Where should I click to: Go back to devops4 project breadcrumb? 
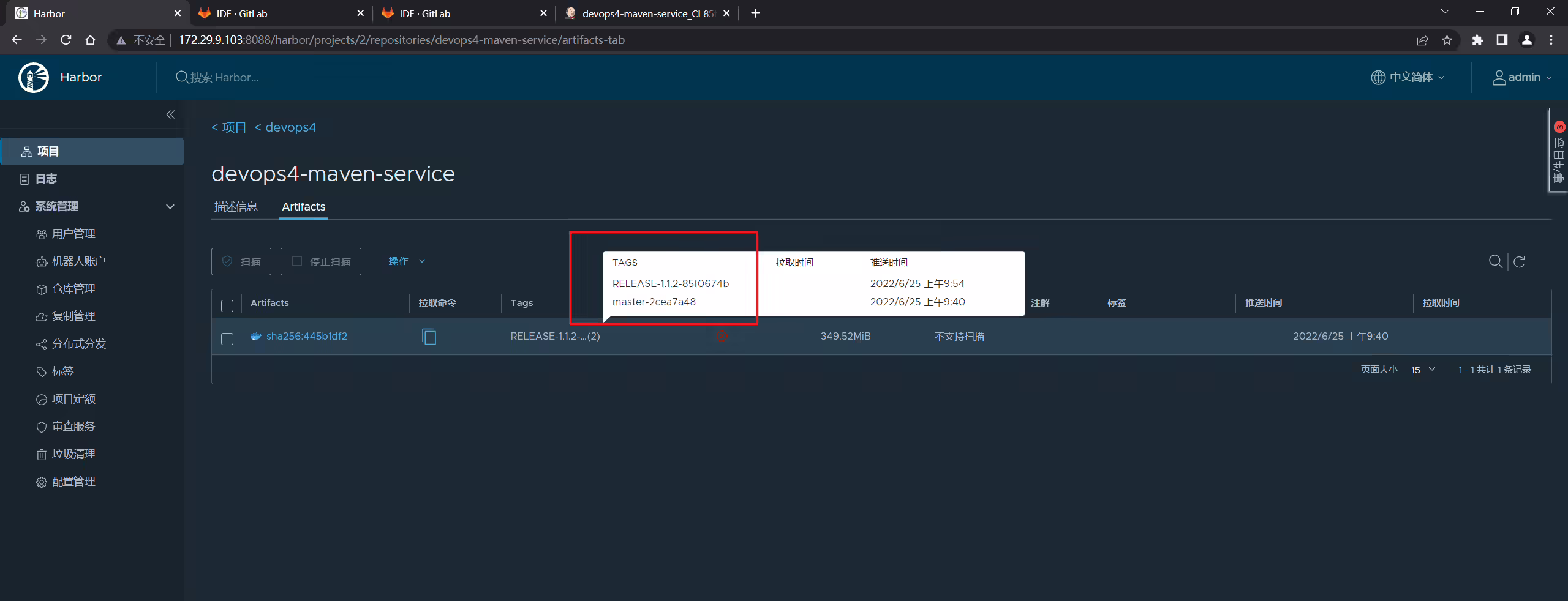pos(285,127)
